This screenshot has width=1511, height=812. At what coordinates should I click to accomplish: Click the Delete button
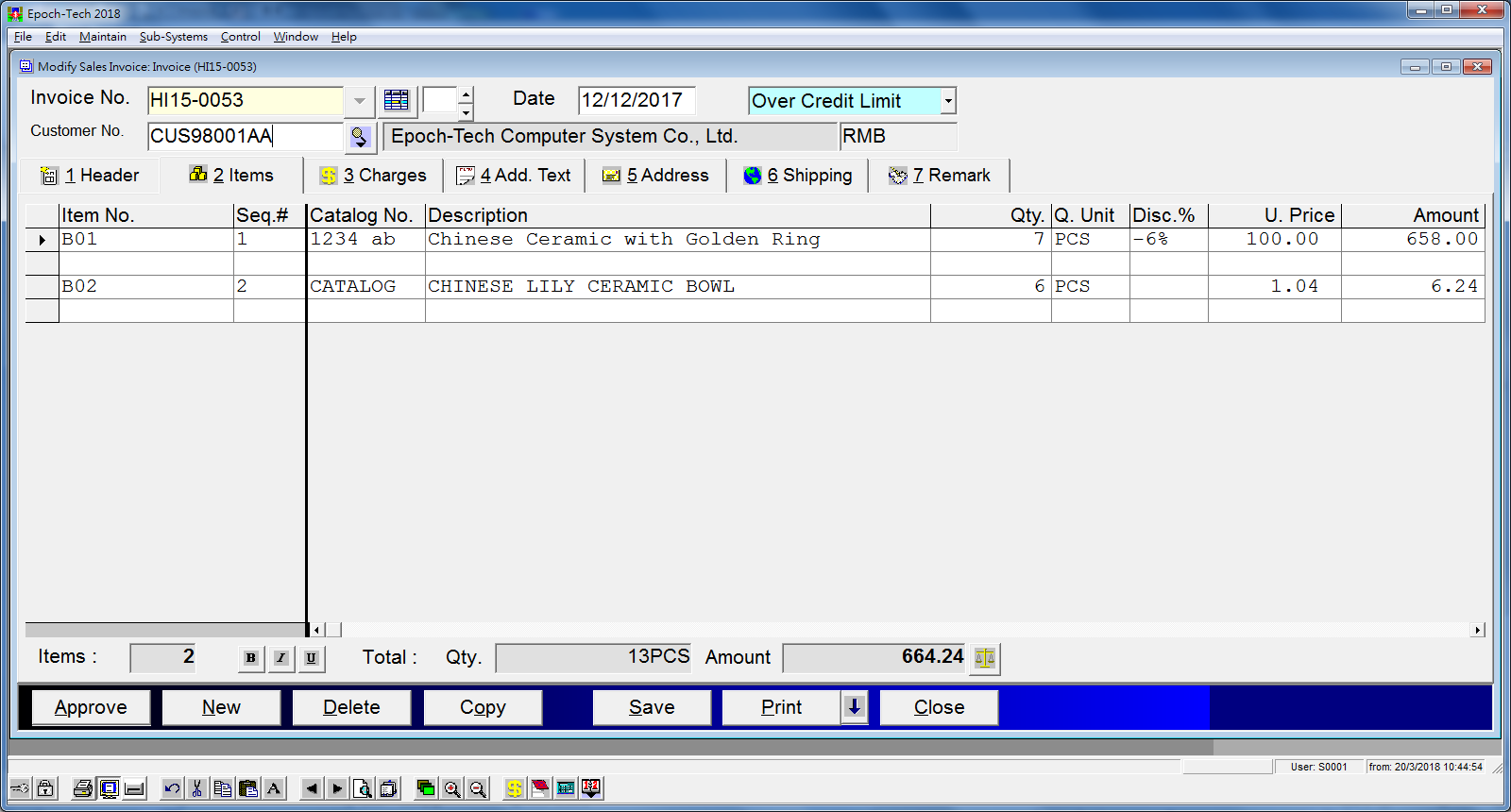click(351, 707)
